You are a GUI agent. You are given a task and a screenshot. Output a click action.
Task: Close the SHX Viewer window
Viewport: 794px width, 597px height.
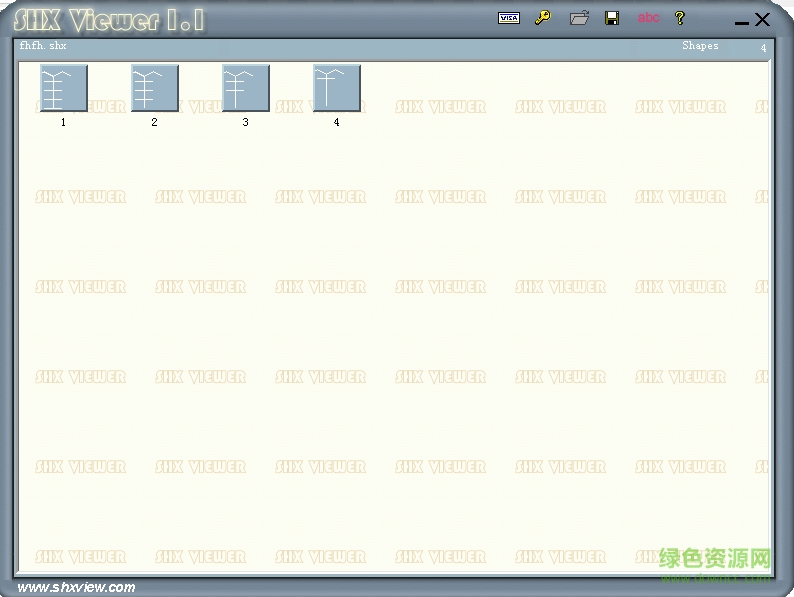pos(763,19)
